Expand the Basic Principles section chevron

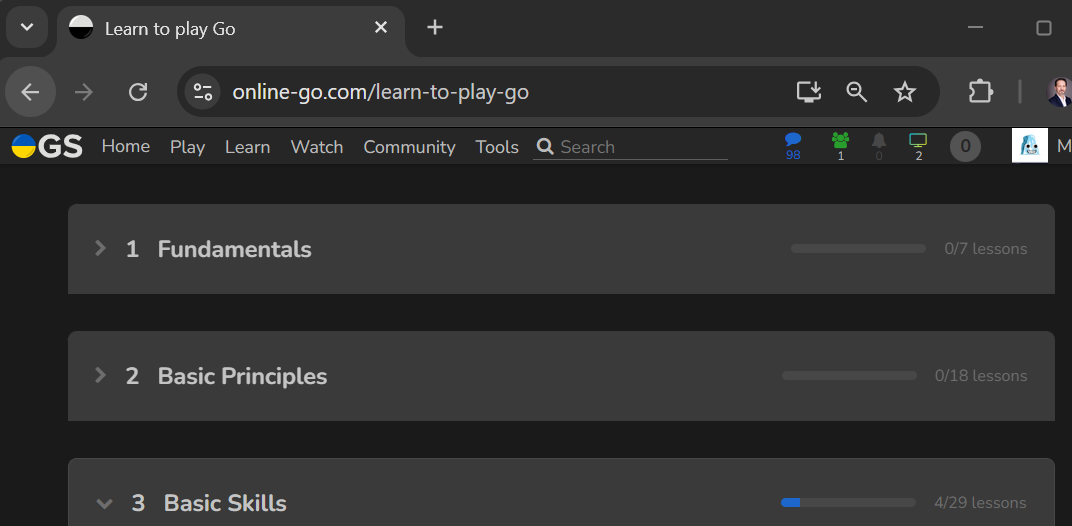pos(100,376)
